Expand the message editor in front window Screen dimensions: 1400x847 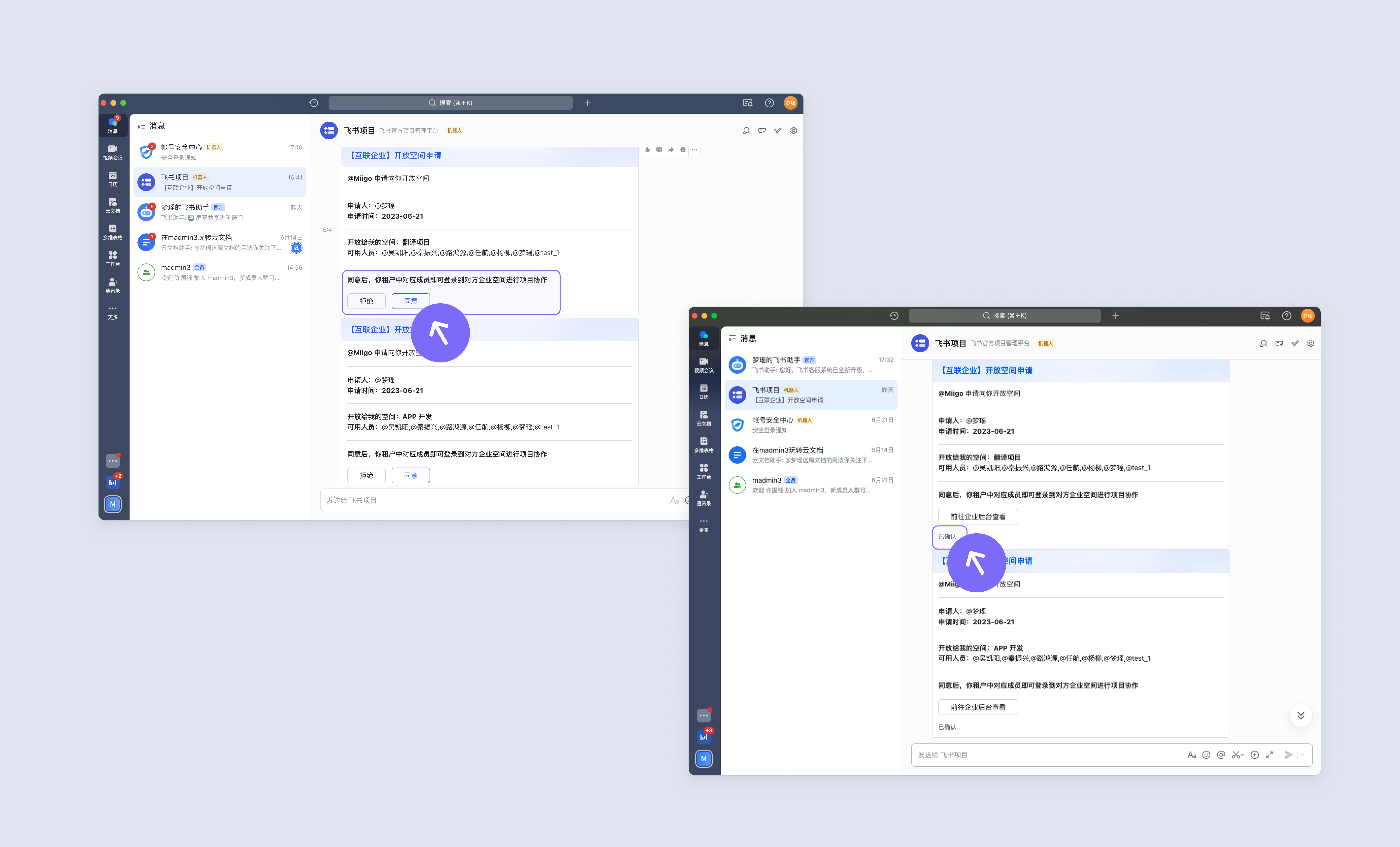[1269, 755]
